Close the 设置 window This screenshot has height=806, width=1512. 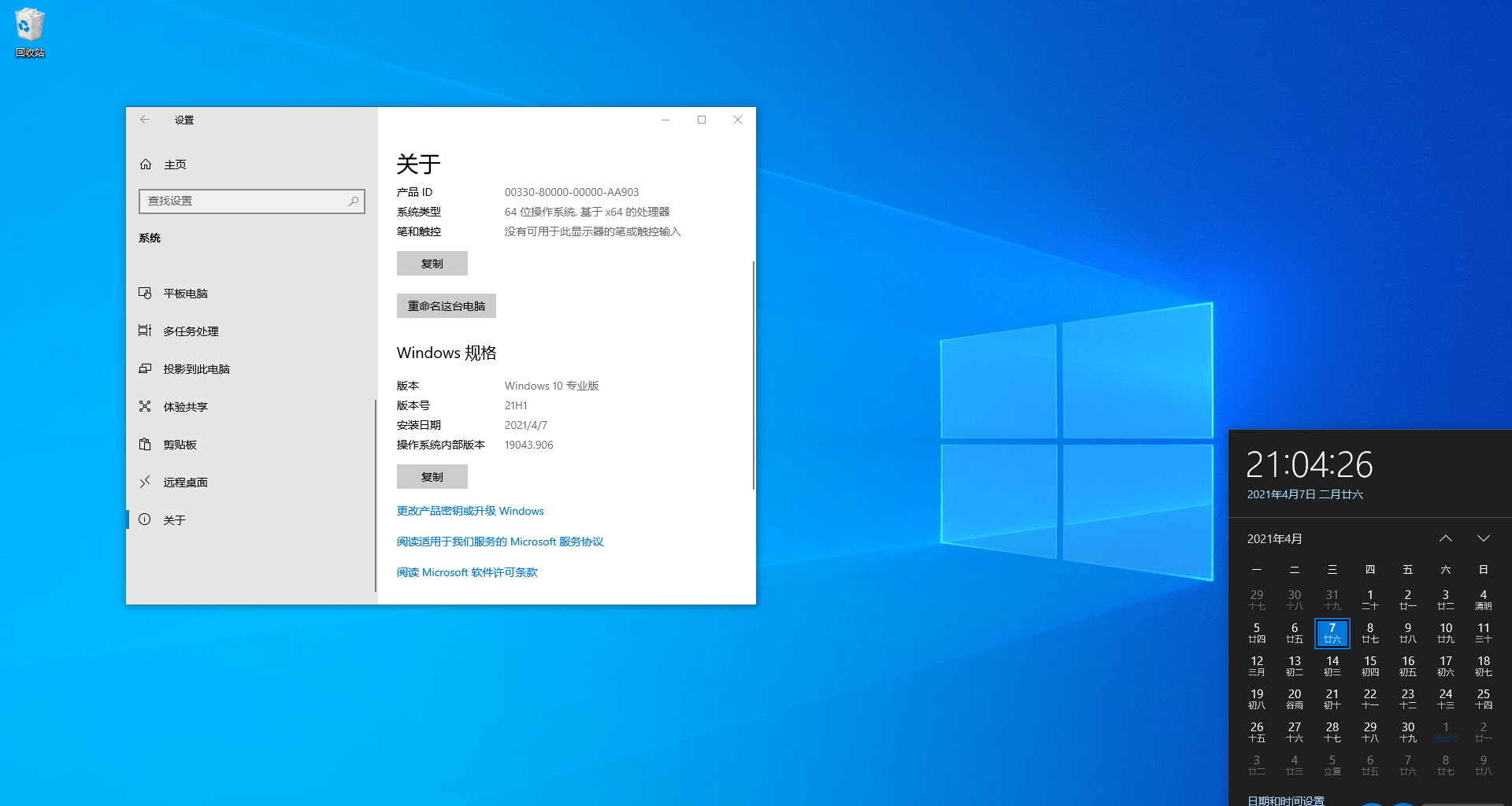(x=738, y=120)
